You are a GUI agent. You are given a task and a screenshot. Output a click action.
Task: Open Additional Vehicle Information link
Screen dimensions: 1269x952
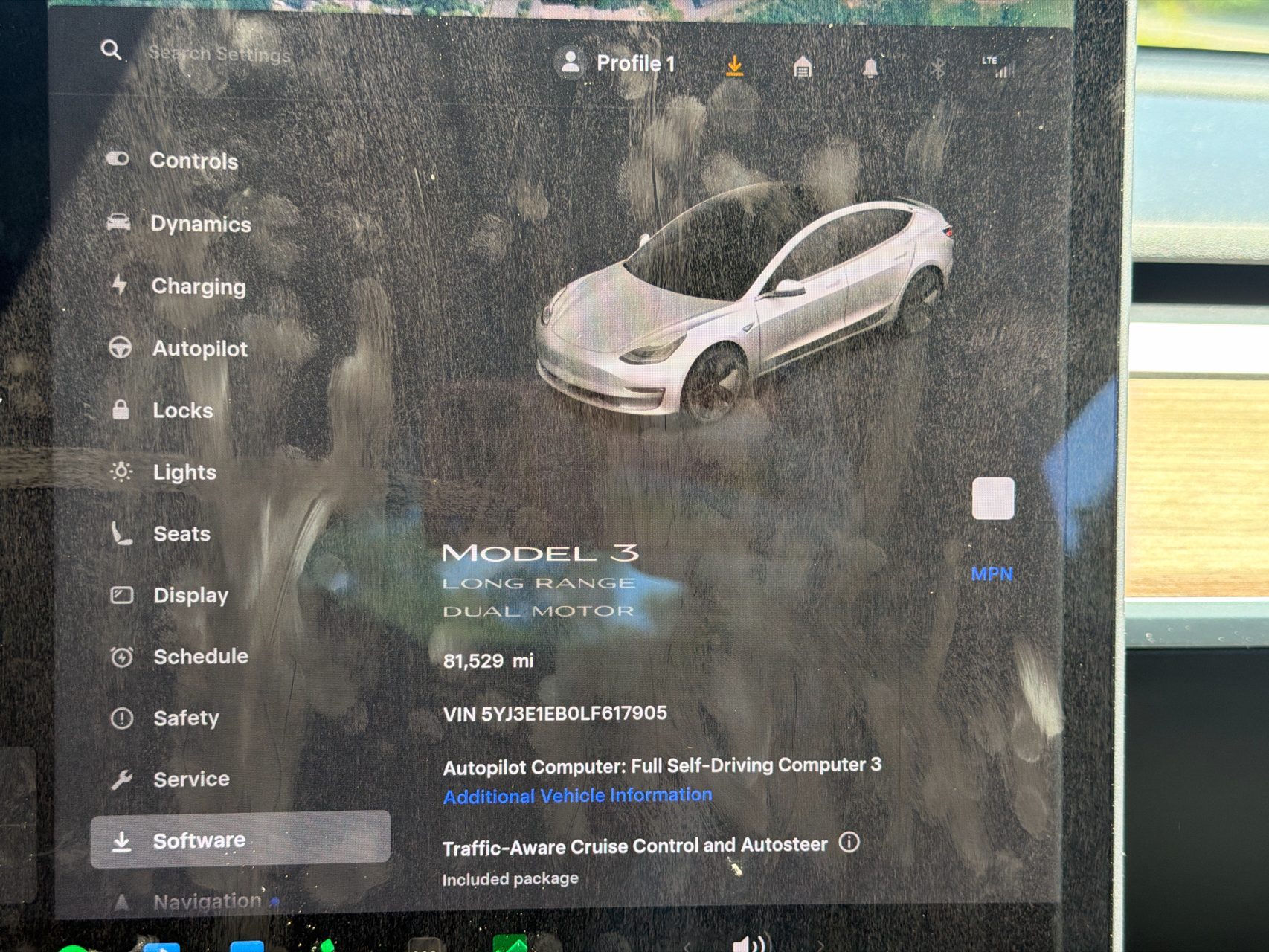578,796
